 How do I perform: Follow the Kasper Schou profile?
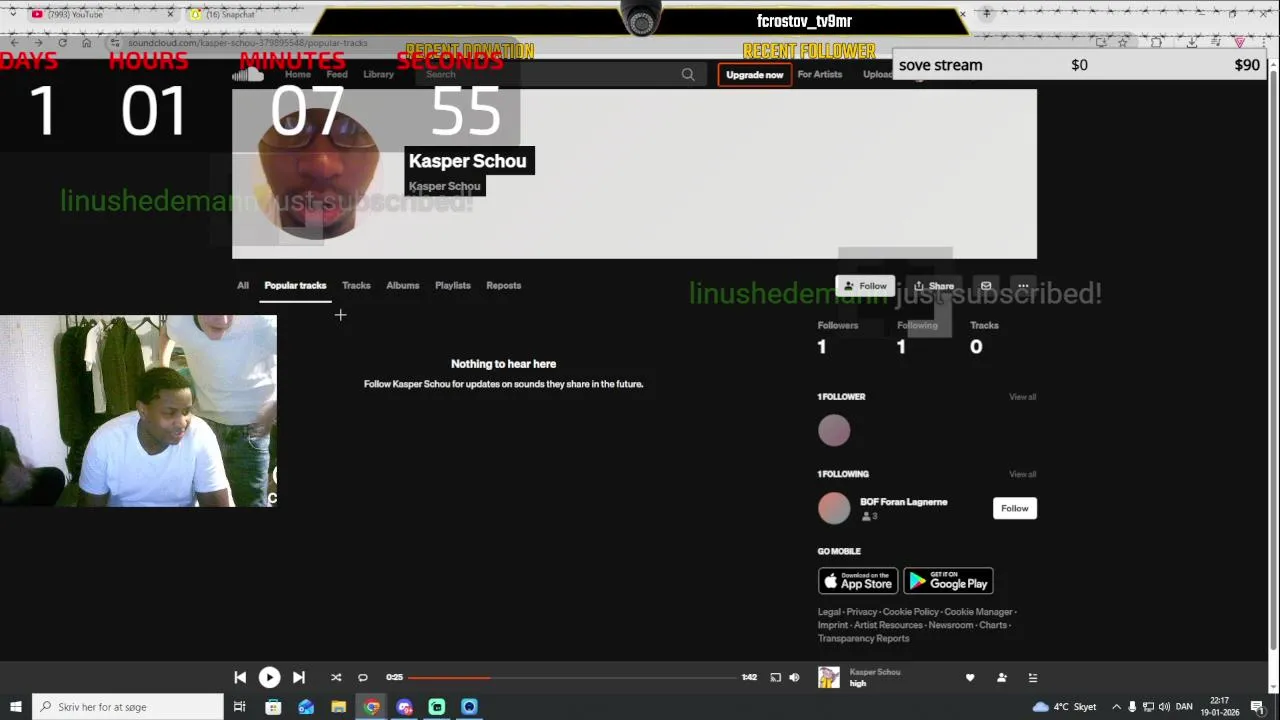click(x=865, y=286)
